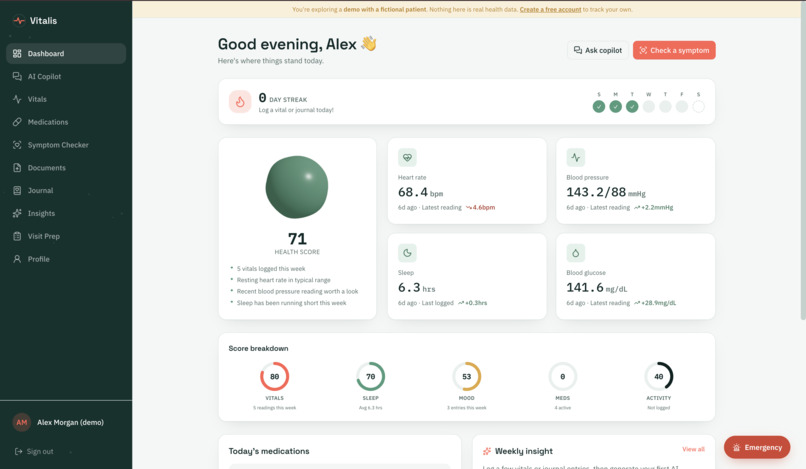Viewport: 806px width, 469px height.
Task: Click the Medications pill icon
Action: (x=17, y=122)
